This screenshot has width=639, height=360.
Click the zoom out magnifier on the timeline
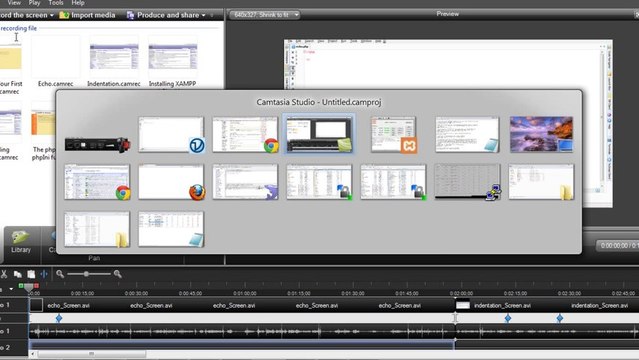click(60, 274)
